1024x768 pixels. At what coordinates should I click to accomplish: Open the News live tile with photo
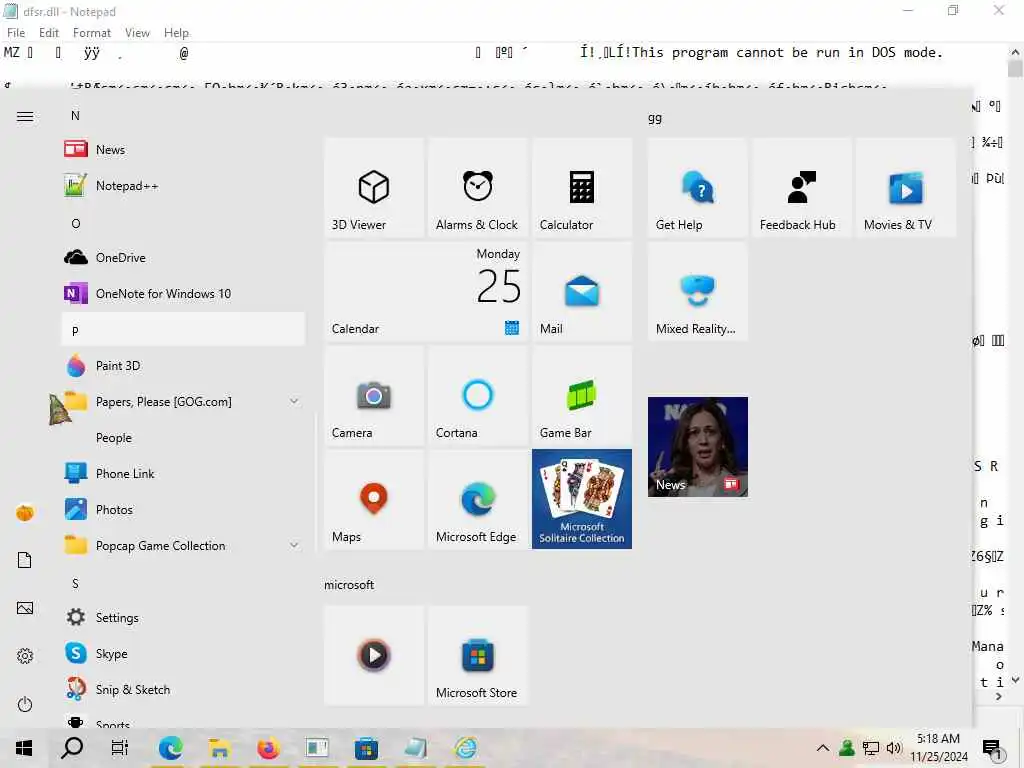(697, 447)
